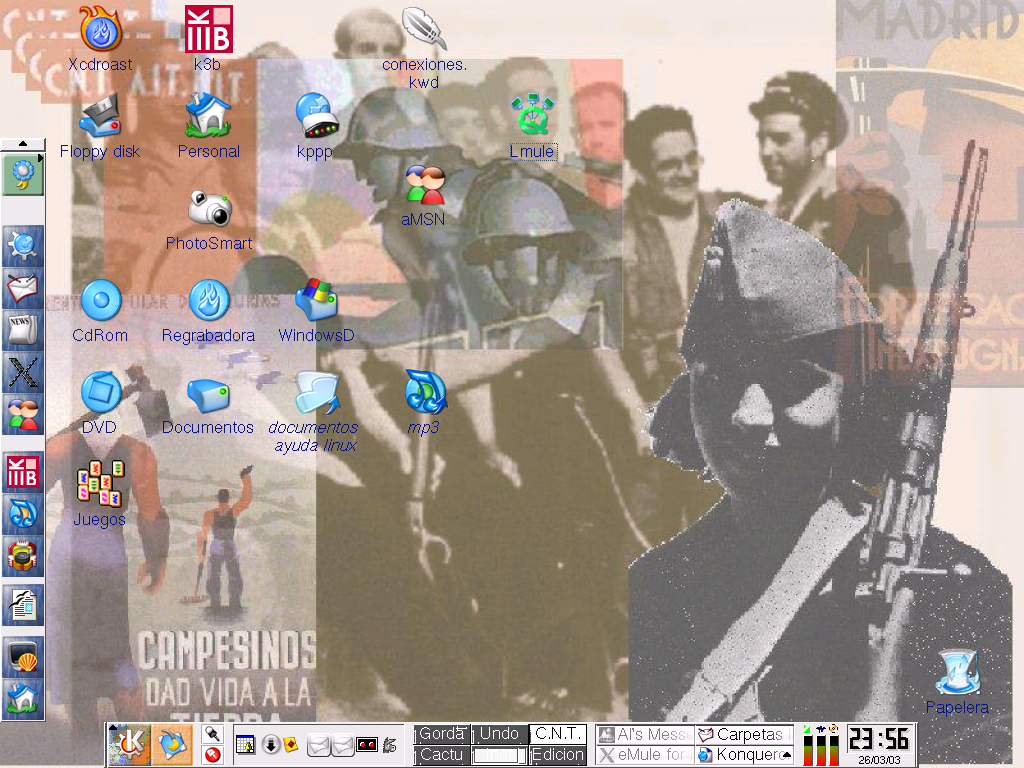
Task: Launch the red mixer icon in side panel
Action: [x=23, y=556]
